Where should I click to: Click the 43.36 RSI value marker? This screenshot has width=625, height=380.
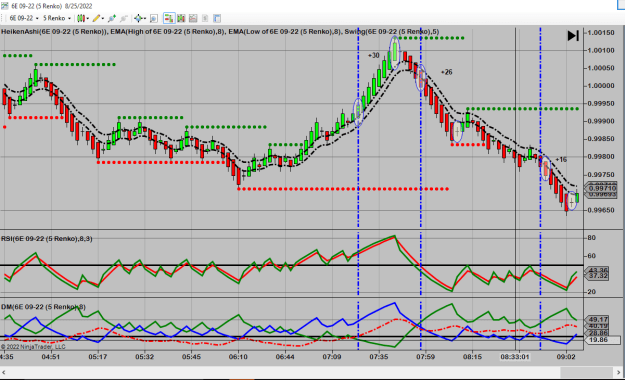tap(597, 270)
